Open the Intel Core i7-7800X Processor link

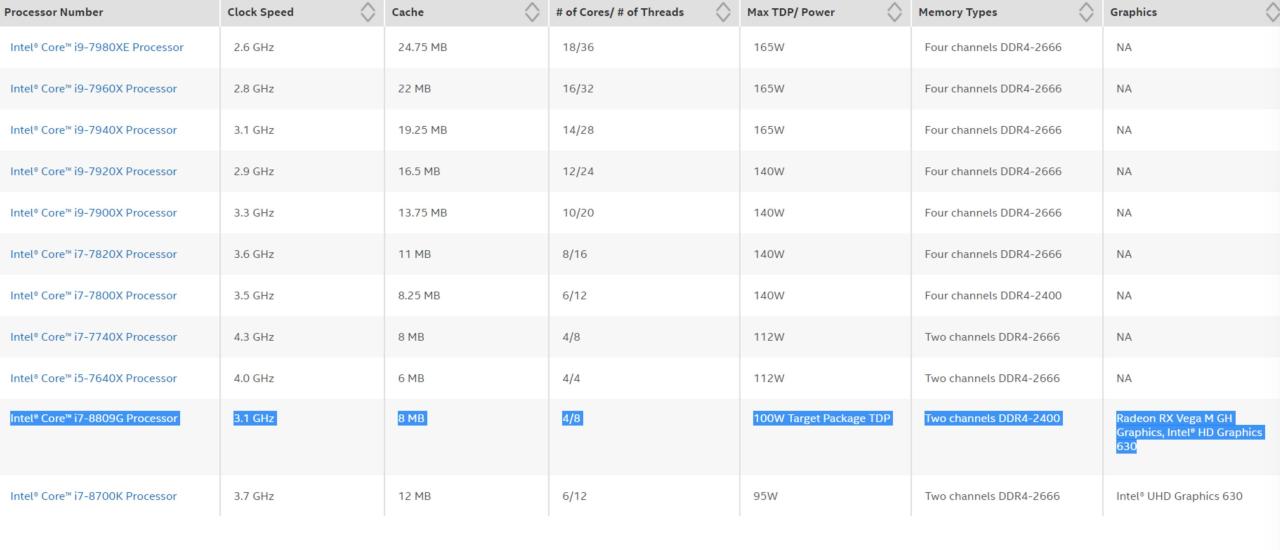pos(93,296)
